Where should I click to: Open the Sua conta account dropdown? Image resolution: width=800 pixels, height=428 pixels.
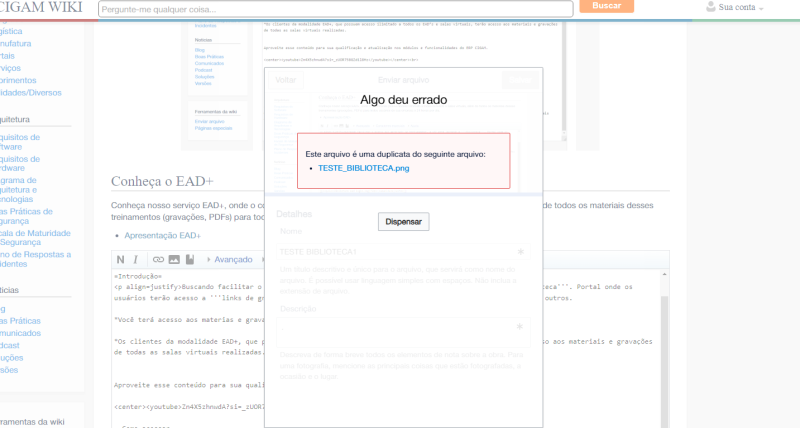[740, 8]
